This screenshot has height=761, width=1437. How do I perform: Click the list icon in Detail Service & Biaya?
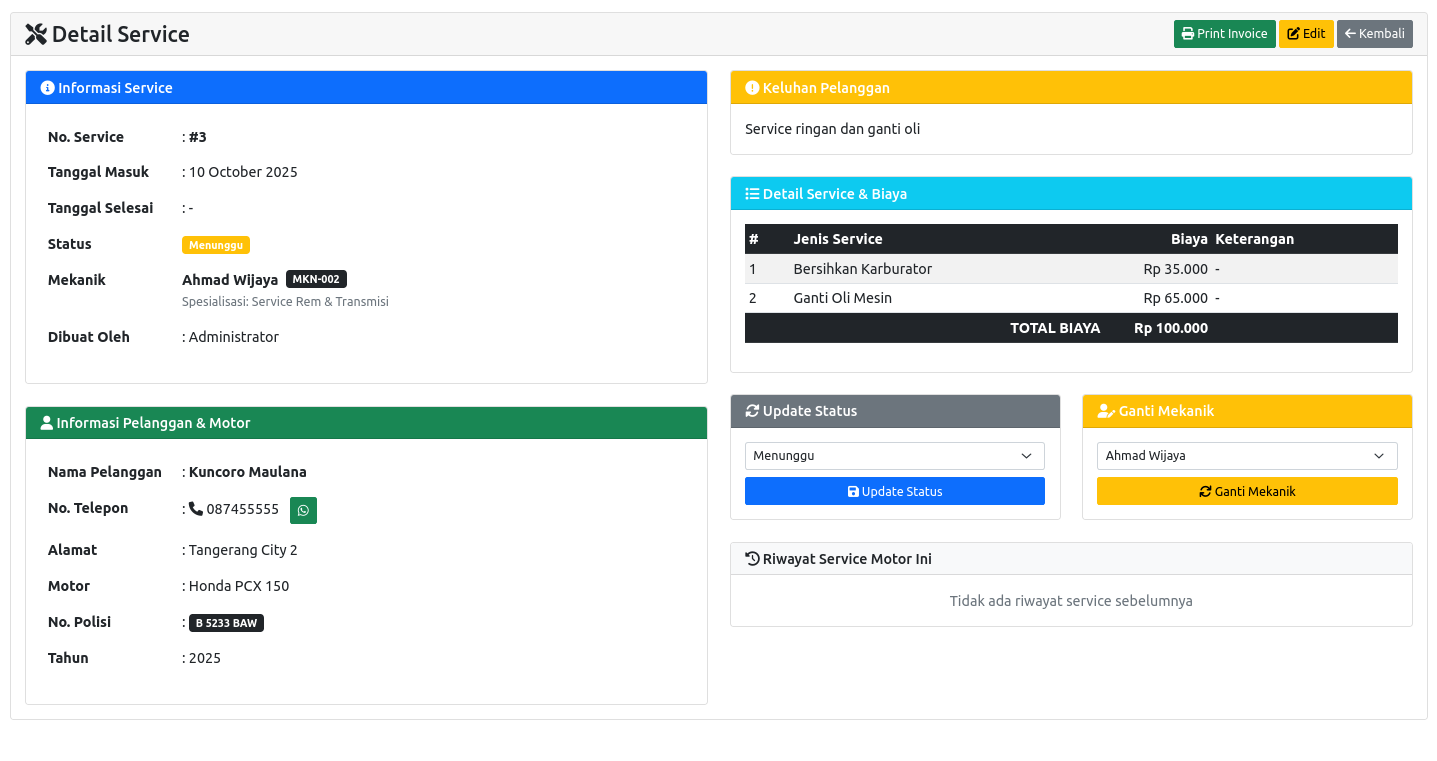pyautogui.click(x=752, y=194)
